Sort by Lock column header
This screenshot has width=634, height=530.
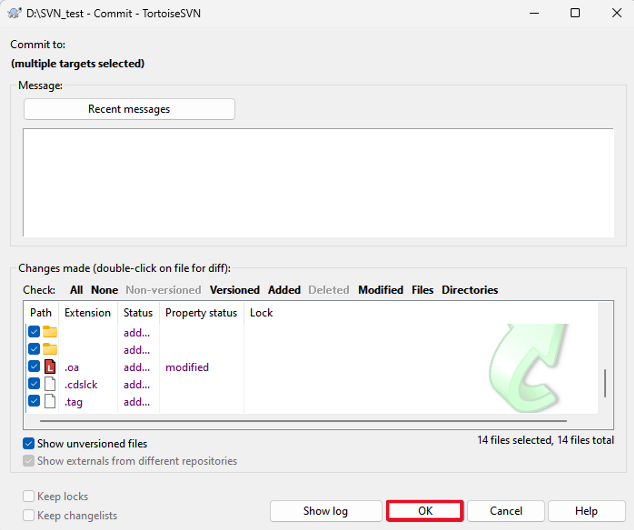(x=261, y=313)
